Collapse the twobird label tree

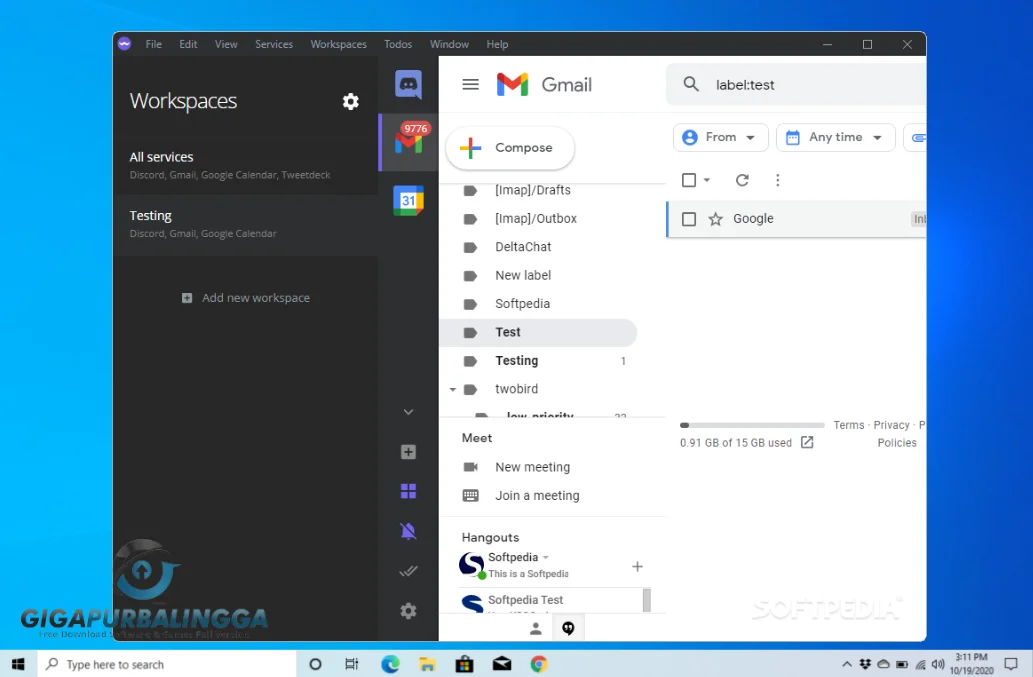click(452, 389)
